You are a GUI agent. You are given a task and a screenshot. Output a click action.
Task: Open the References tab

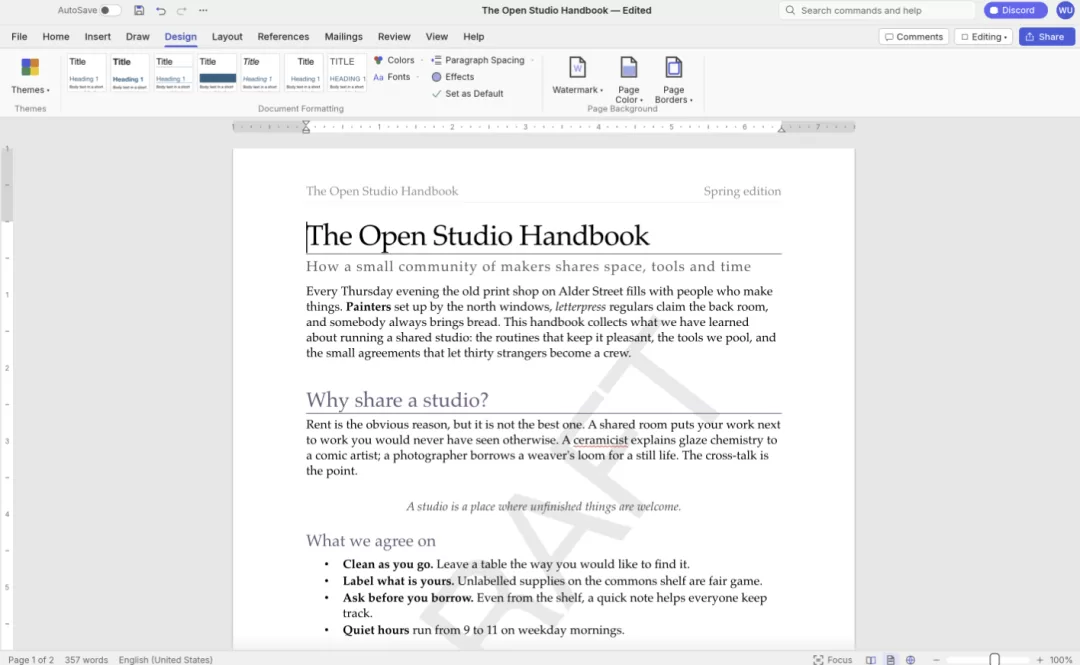(283, 37)
